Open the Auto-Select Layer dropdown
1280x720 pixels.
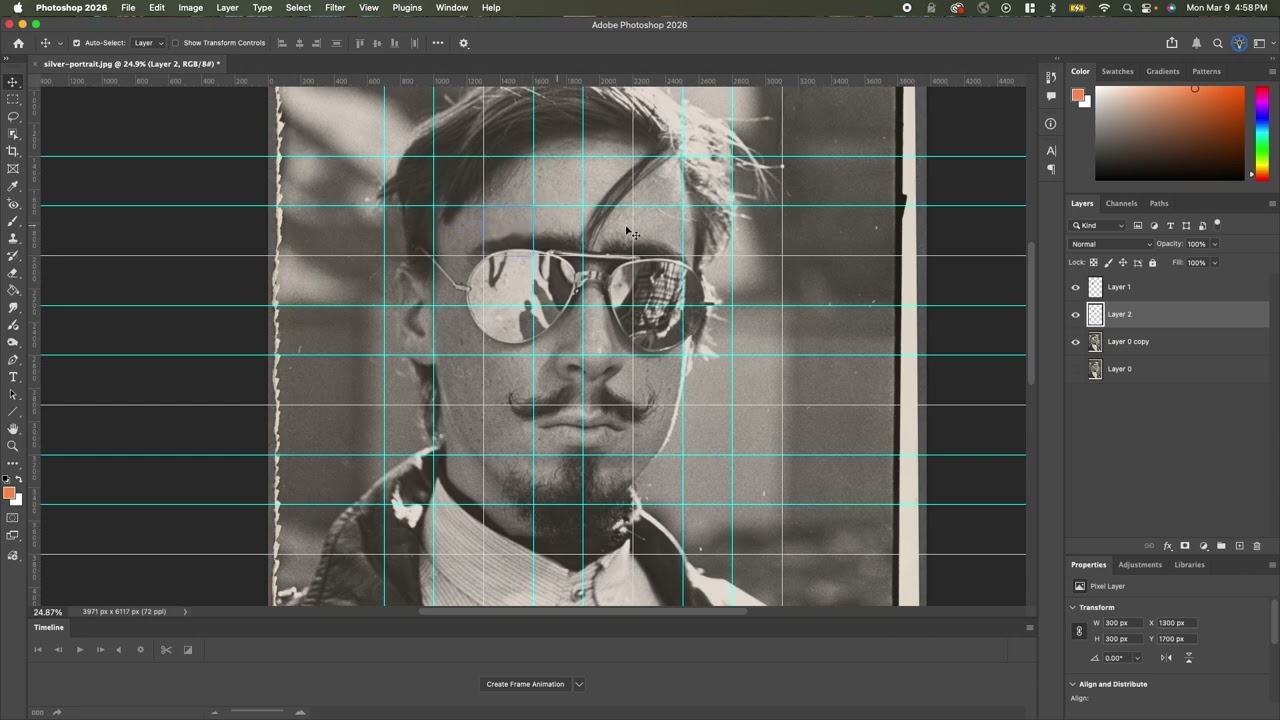[x=149, y=43]
